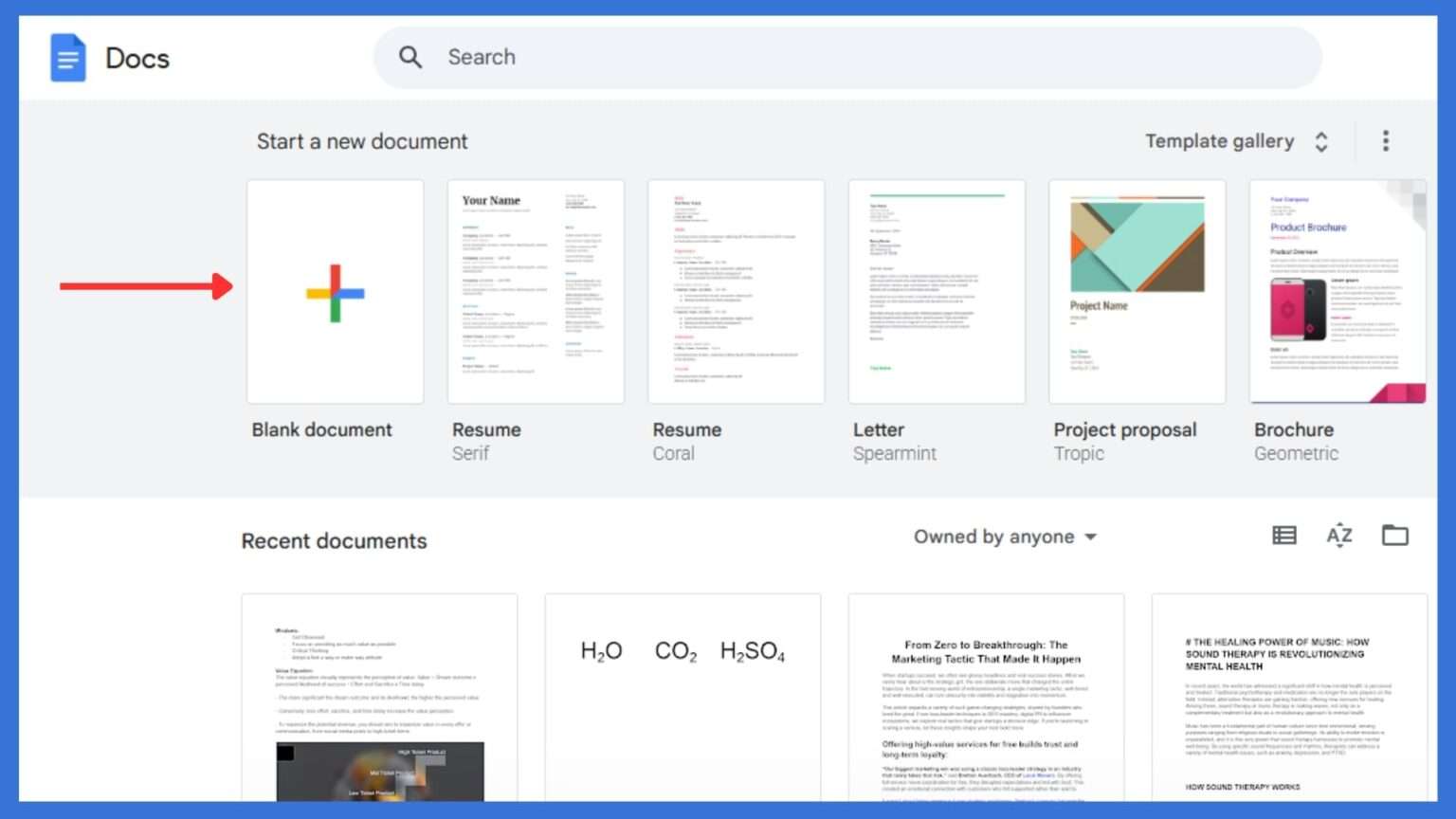Screen dimensions: 1456x819
Task: Choose the Letter Spearmint template
Action: [937, 292]
